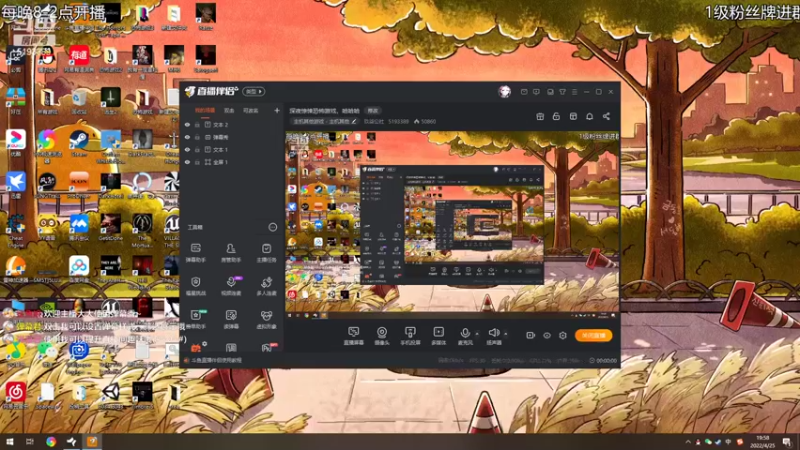This screenshot has height=450, width=800.
Task: Open the 有道 red desktop shortcut
Action: [x=79, y=59]
